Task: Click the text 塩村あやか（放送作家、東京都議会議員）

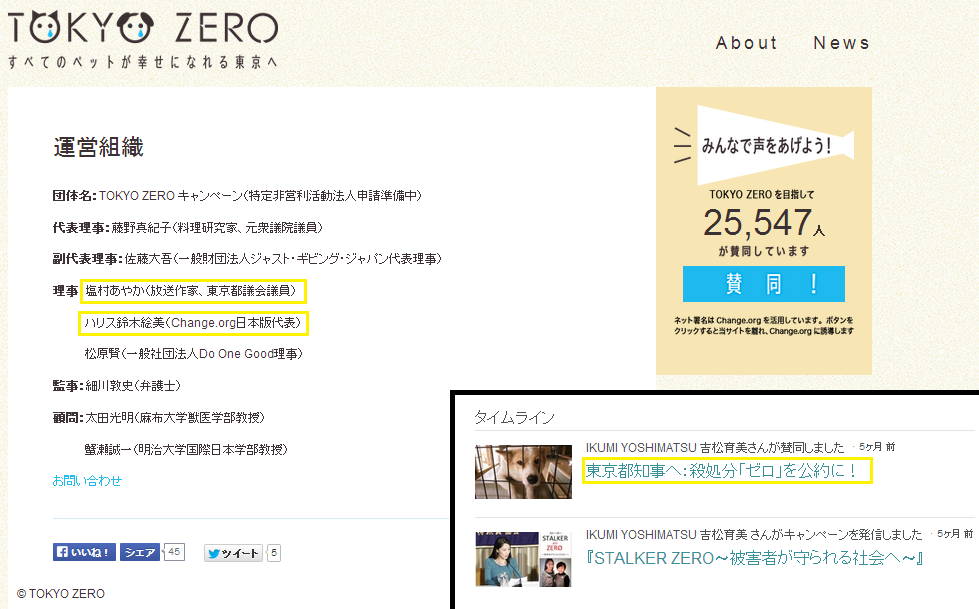Action: (190, 290)
